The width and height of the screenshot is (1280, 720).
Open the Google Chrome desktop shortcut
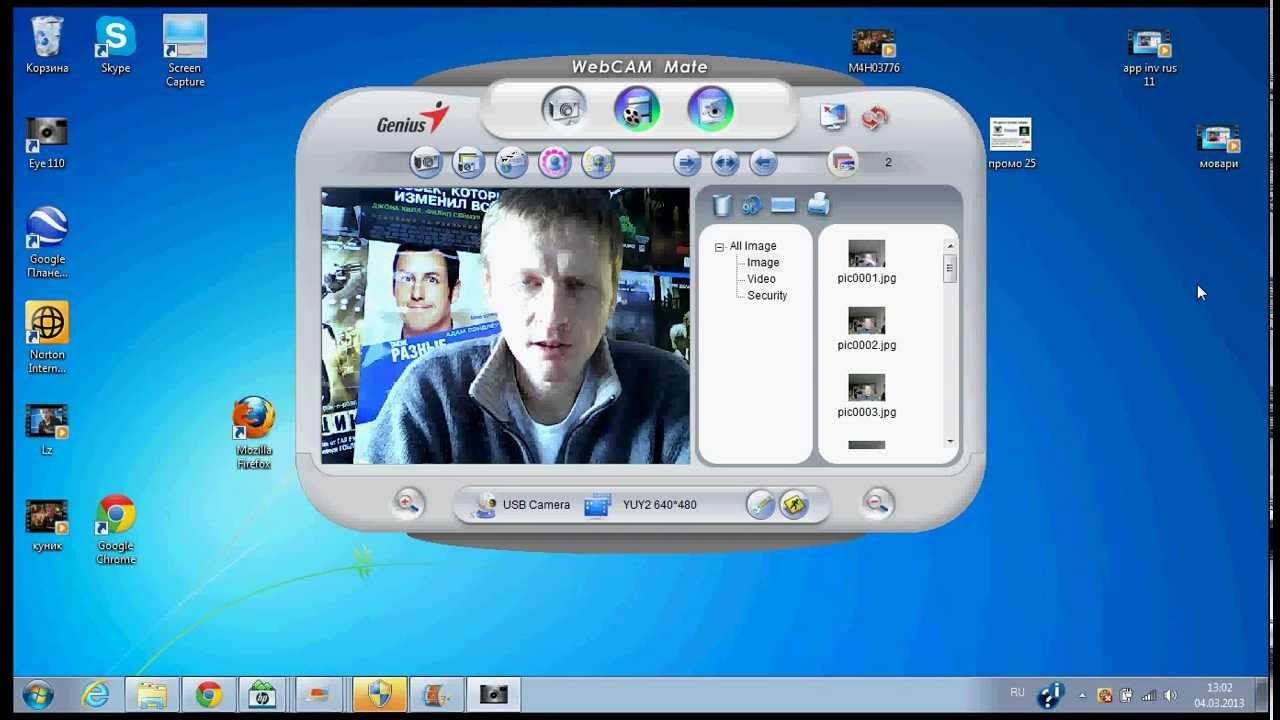(x=116, y=530)
